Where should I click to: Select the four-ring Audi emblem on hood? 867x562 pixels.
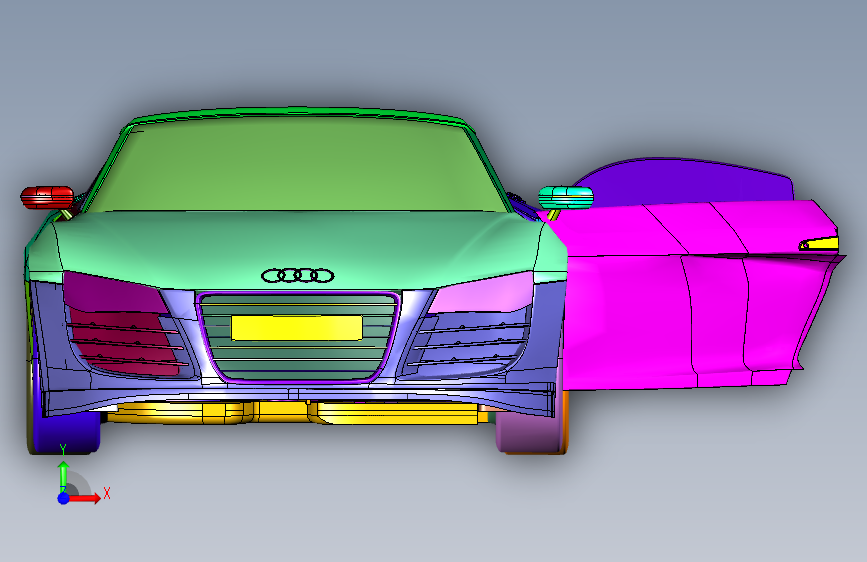pyautogui.click(x=297, y=275)
